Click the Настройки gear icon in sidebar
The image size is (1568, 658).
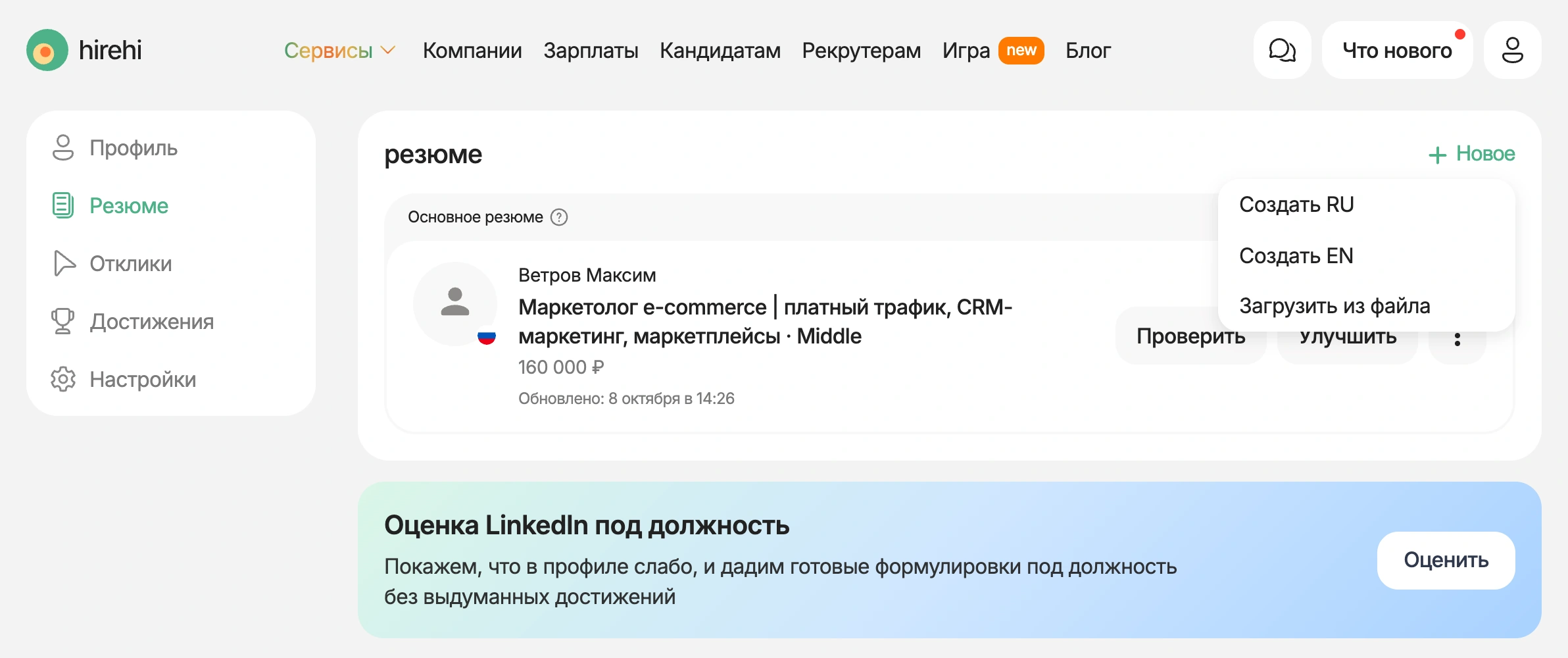[63, 379]
